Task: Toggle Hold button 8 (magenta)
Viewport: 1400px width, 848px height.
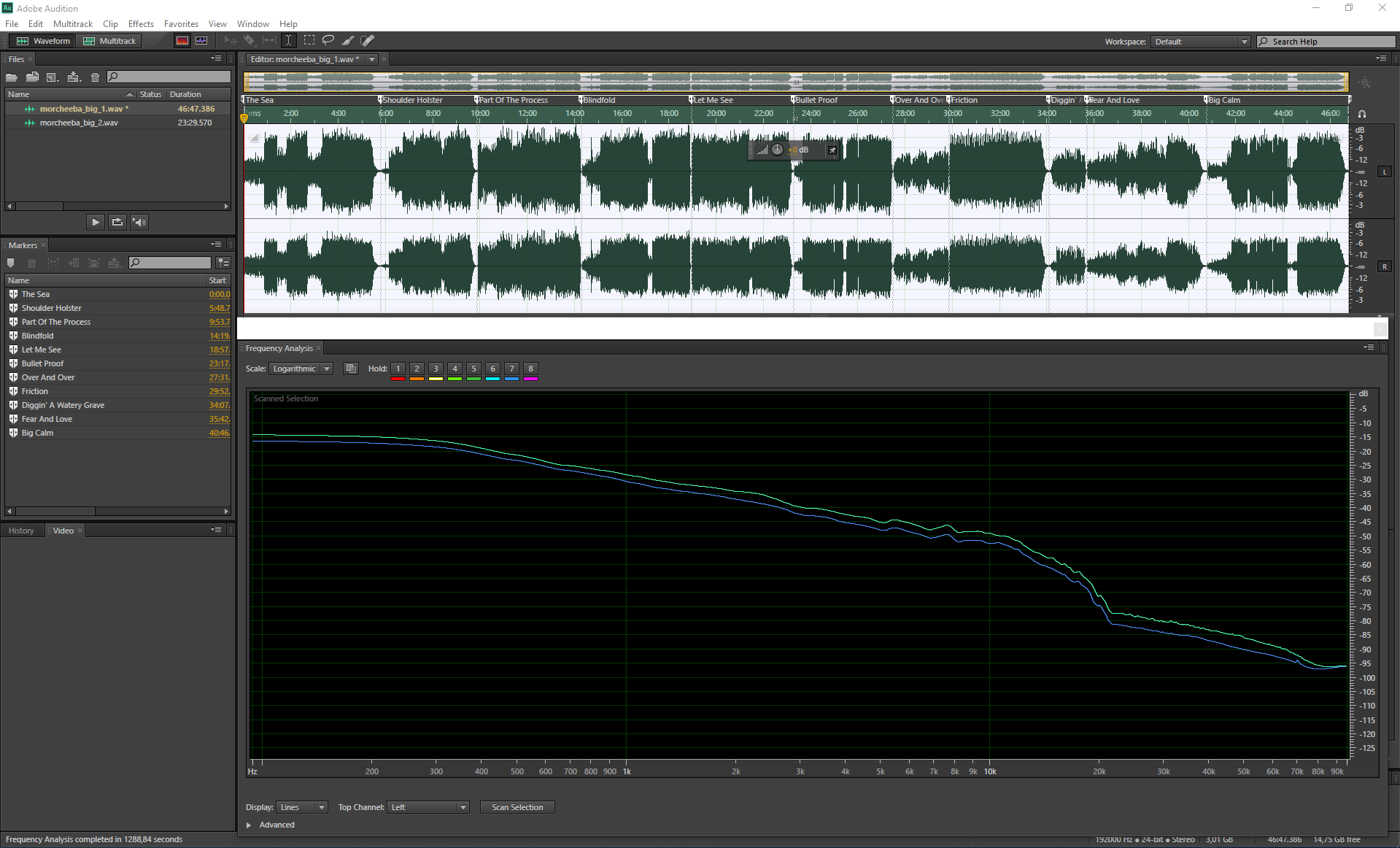Action: (530, 369)
